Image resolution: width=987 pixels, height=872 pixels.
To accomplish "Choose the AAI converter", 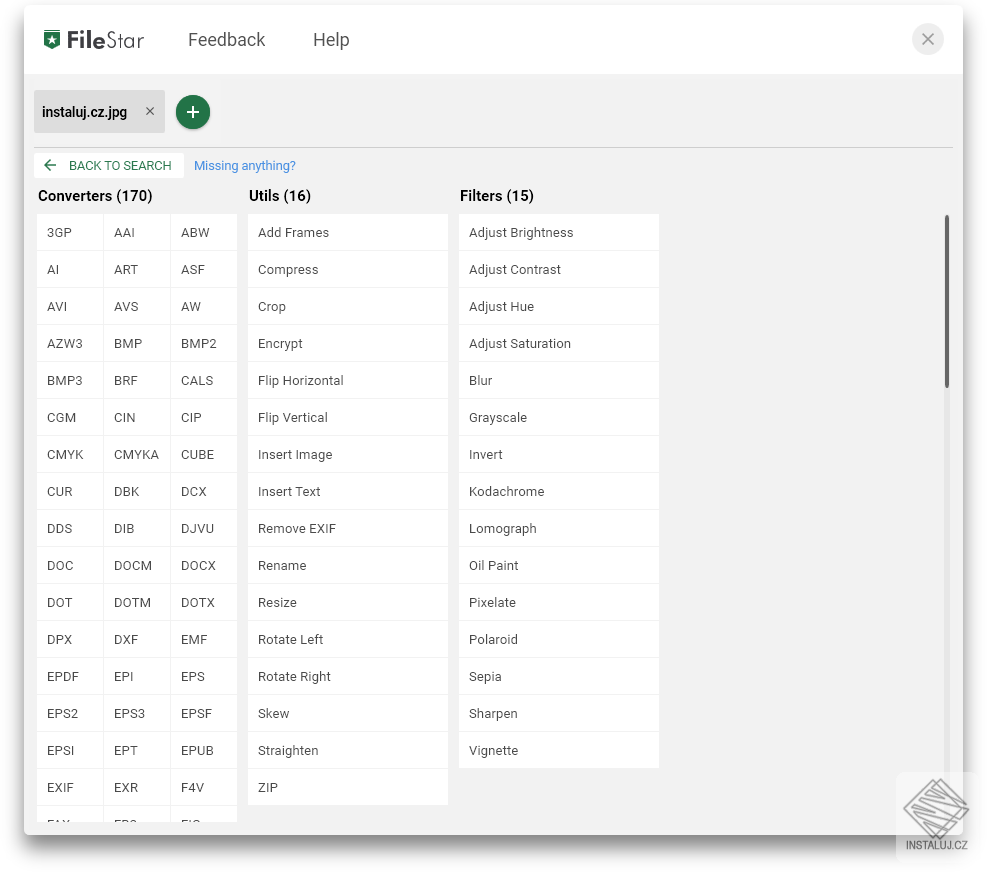I will 137,232.
